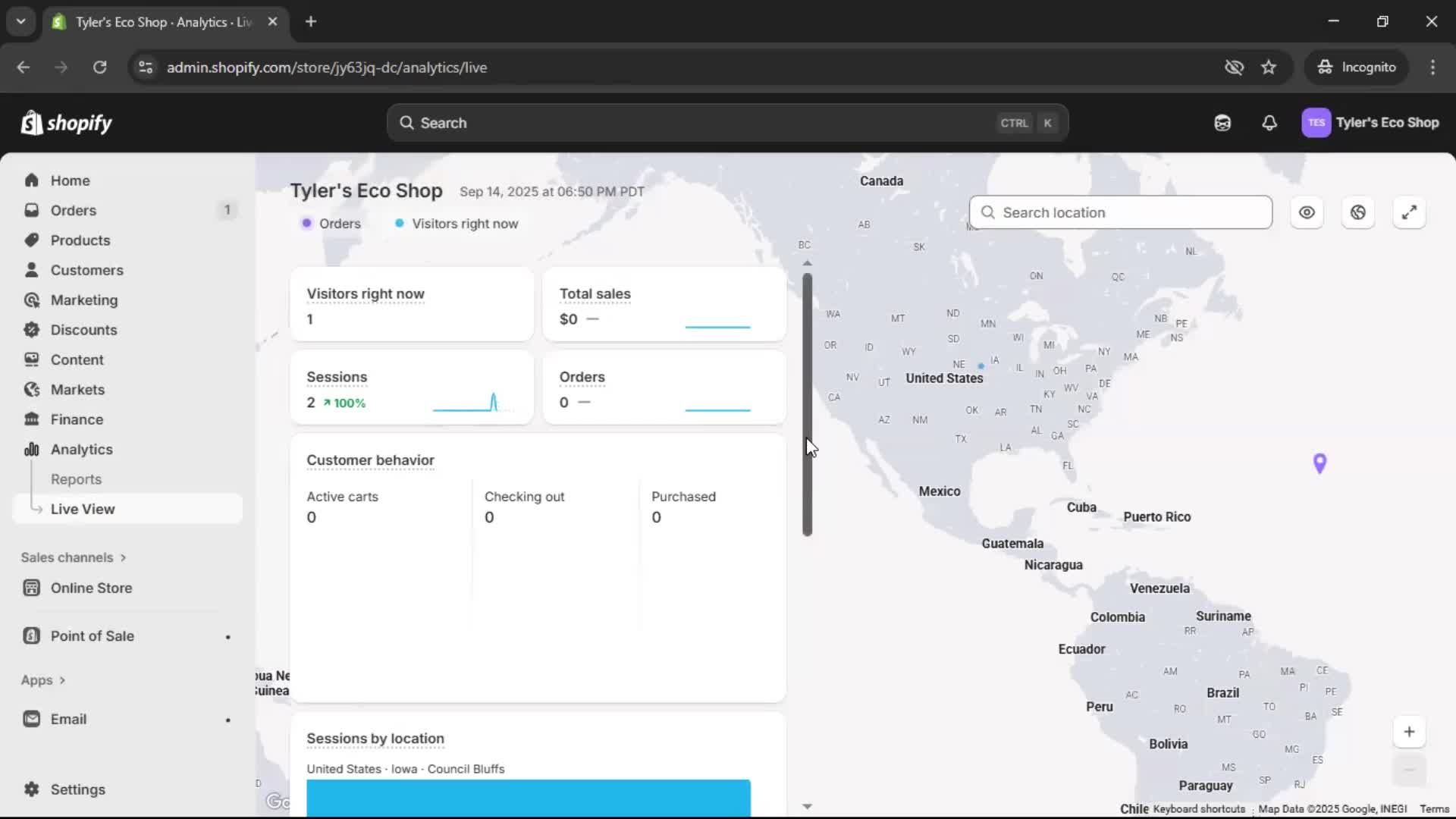Image resolution: width=1456 pixels, height=819 pixels.
Task: Toggle the eye visibility button on map
Action: (x=1307, y=212)
